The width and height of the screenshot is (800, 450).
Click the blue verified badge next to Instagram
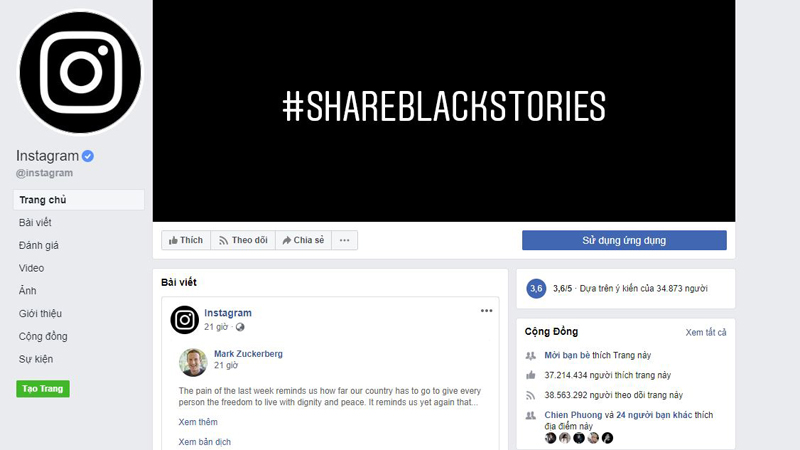tap(88, 156)
